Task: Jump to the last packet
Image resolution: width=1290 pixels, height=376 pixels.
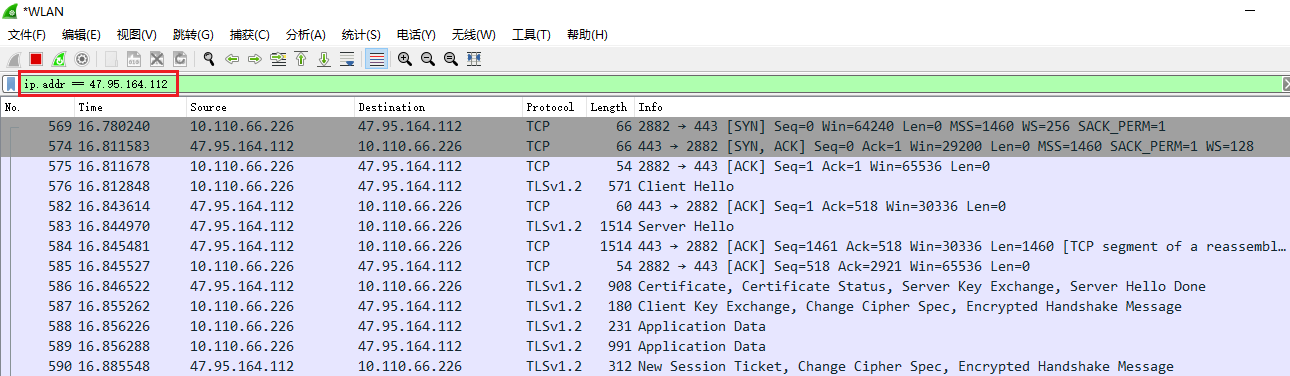Action: pyautogui.click(x=324, y=59)
